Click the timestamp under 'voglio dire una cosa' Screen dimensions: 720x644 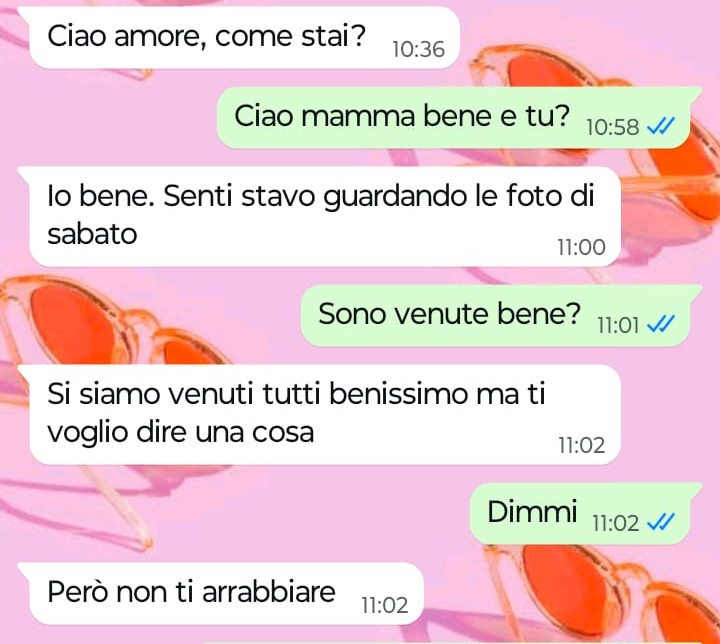pyautogui.click(x=581, y=445)
